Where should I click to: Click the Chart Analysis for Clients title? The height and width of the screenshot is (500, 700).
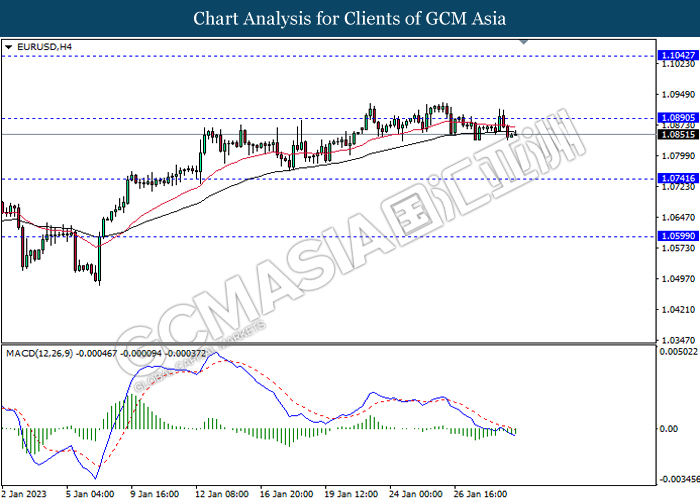350,18
